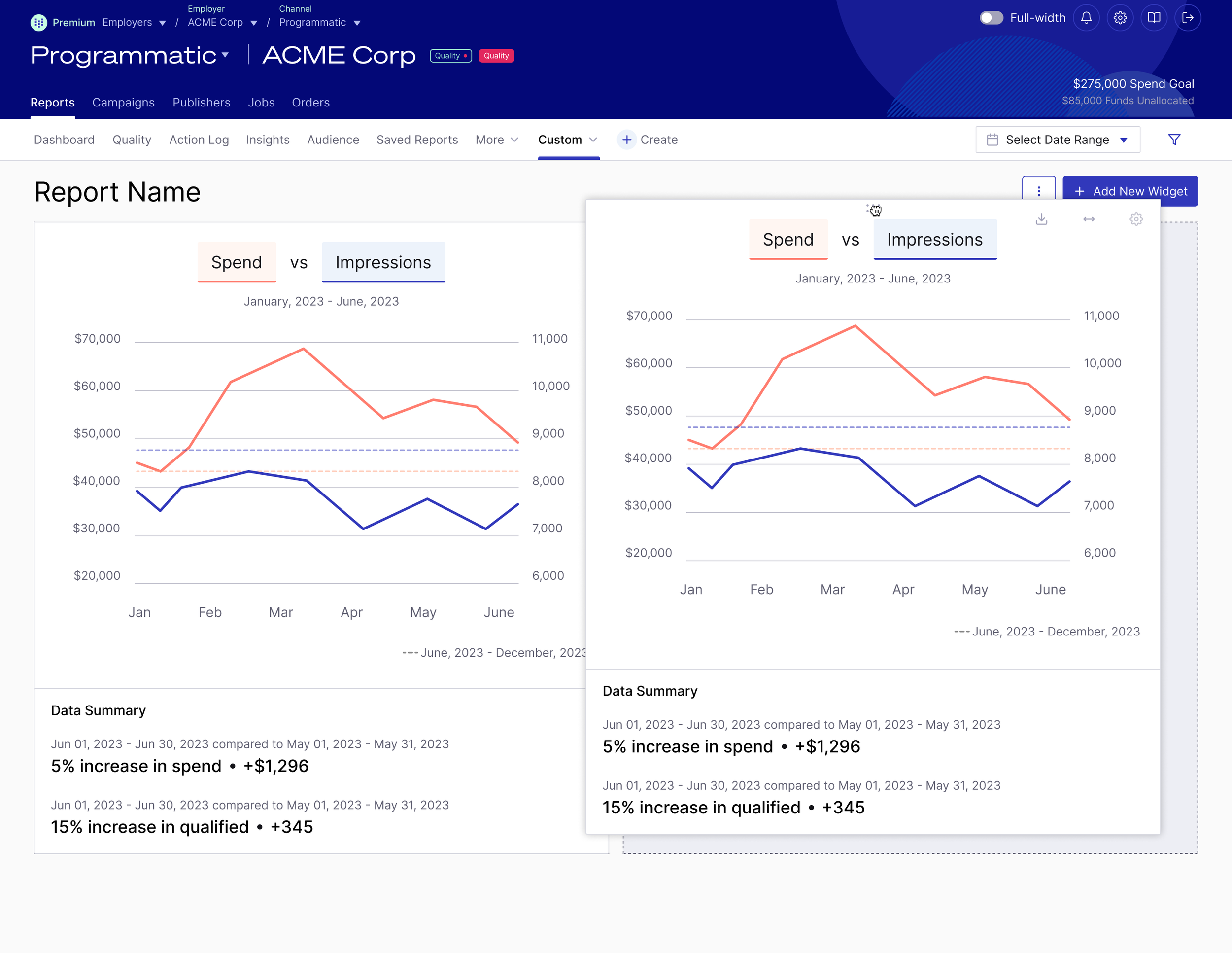1232x953 pixels.
Task: Open the Select Date Range dropdown
Action: point(1057,140)
